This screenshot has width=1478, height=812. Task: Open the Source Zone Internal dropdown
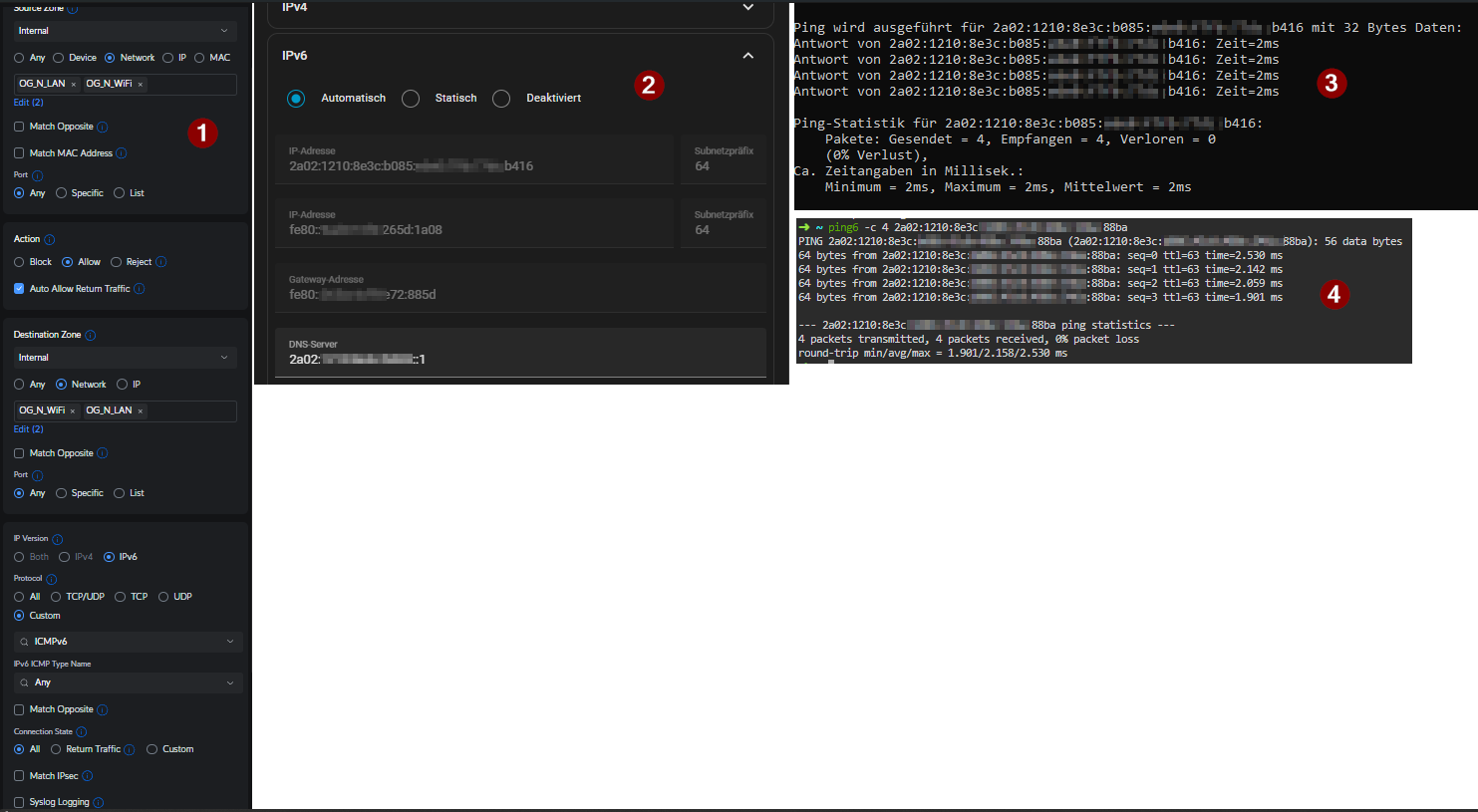tap(126, 31)
